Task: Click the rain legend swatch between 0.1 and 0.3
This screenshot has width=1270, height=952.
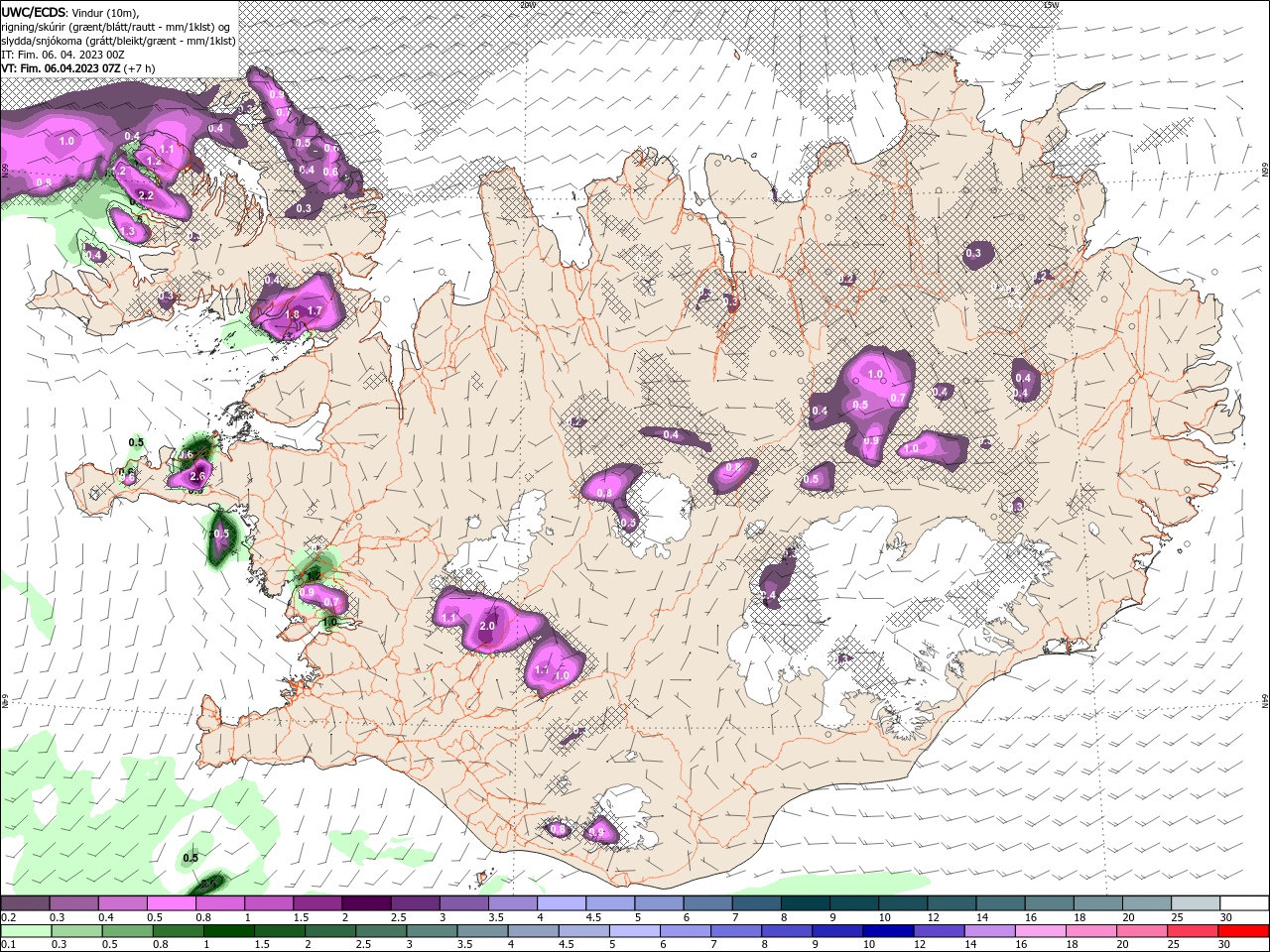Action: 25,931
